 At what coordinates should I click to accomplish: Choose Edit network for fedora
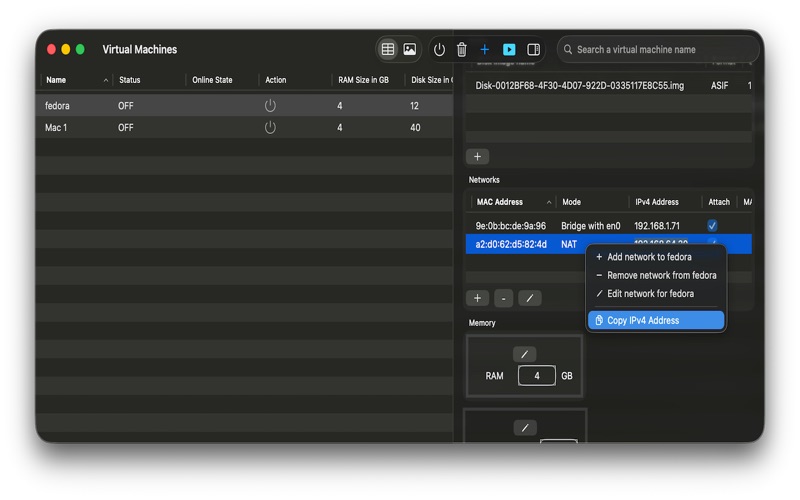(x=656, y=294)
